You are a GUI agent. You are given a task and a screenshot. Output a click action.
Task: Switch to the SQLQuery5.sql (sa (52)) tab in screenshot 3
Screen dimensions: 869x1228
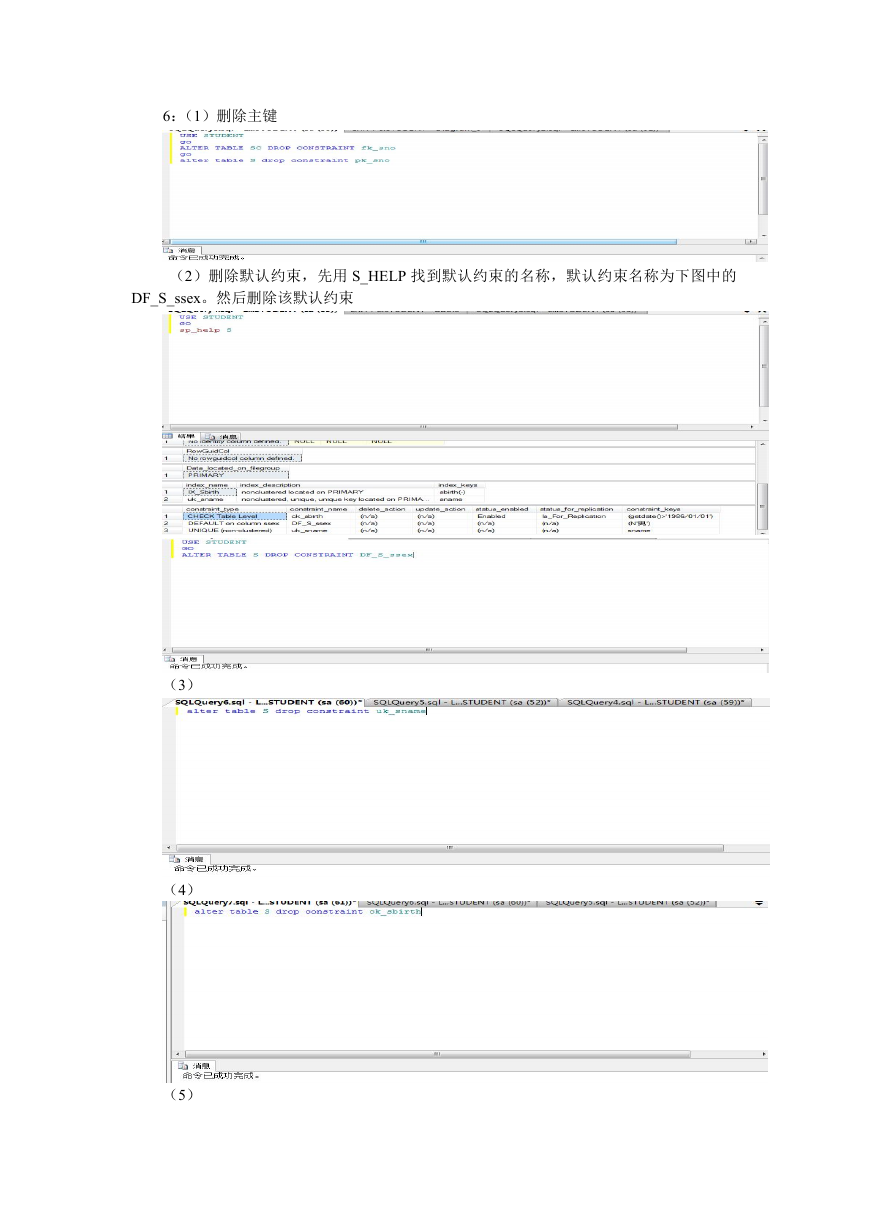[x=461, y=703]
